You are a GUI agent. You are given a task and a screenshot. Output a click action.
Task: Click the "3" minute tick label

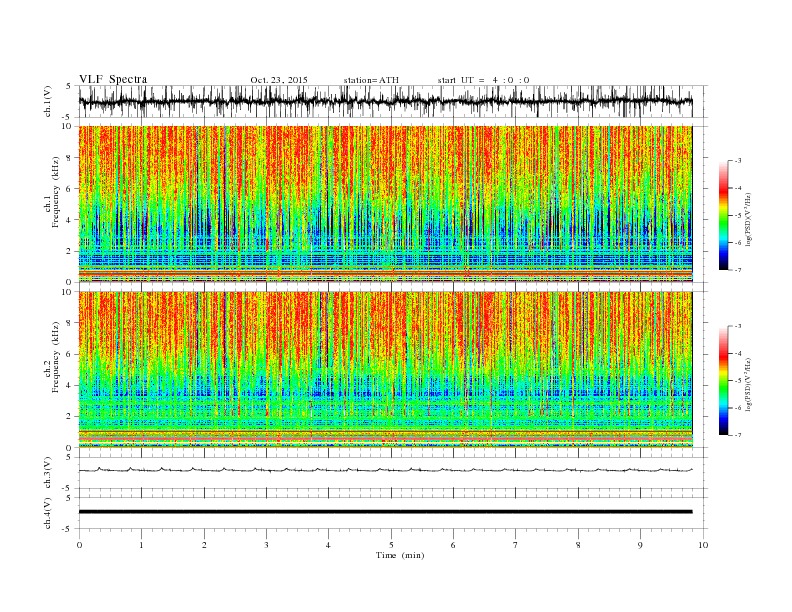pos(266,545)
